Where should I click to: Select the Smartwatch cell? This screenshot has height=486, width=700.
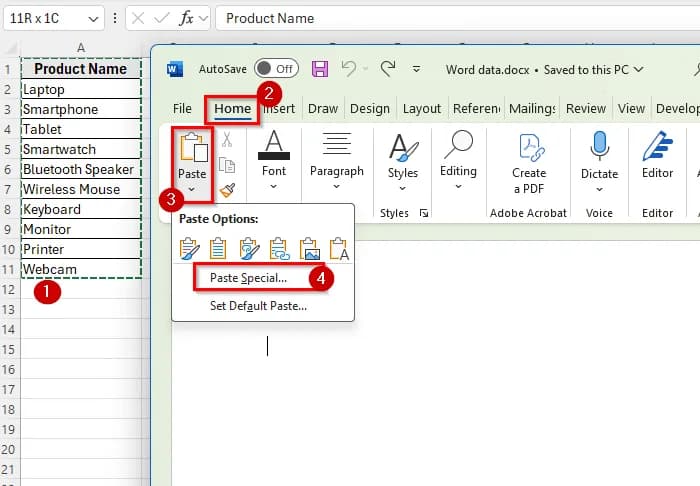pyautogui.click(x=81, y=150)
